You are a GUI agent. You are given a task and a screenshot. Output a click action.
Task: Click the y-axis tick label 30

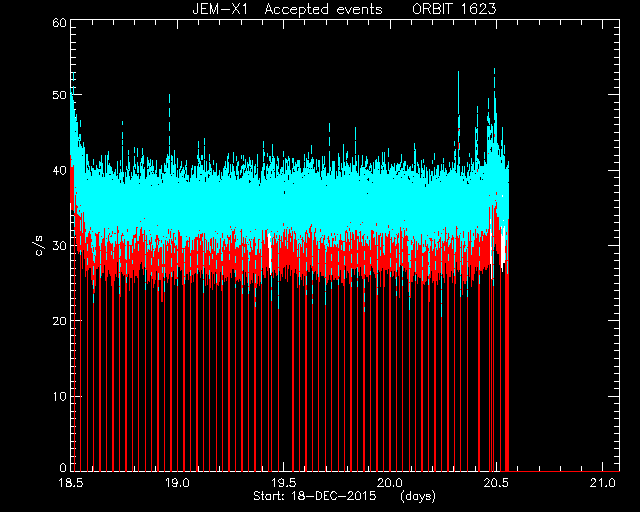[x=59, y=246]
